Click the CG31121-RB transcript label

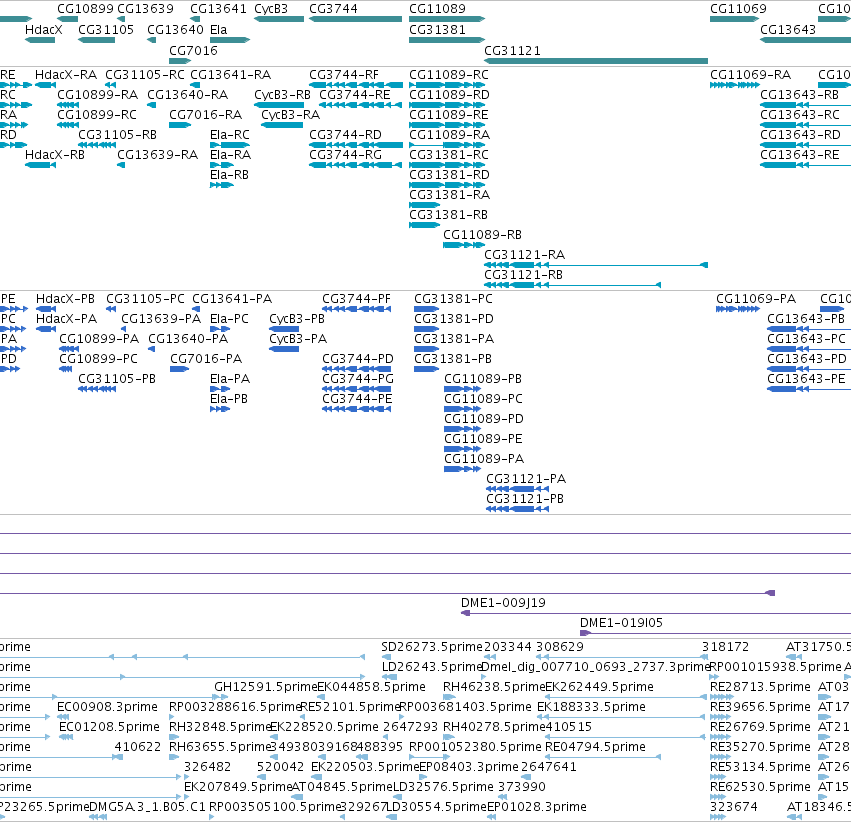(x=523, y=275)
